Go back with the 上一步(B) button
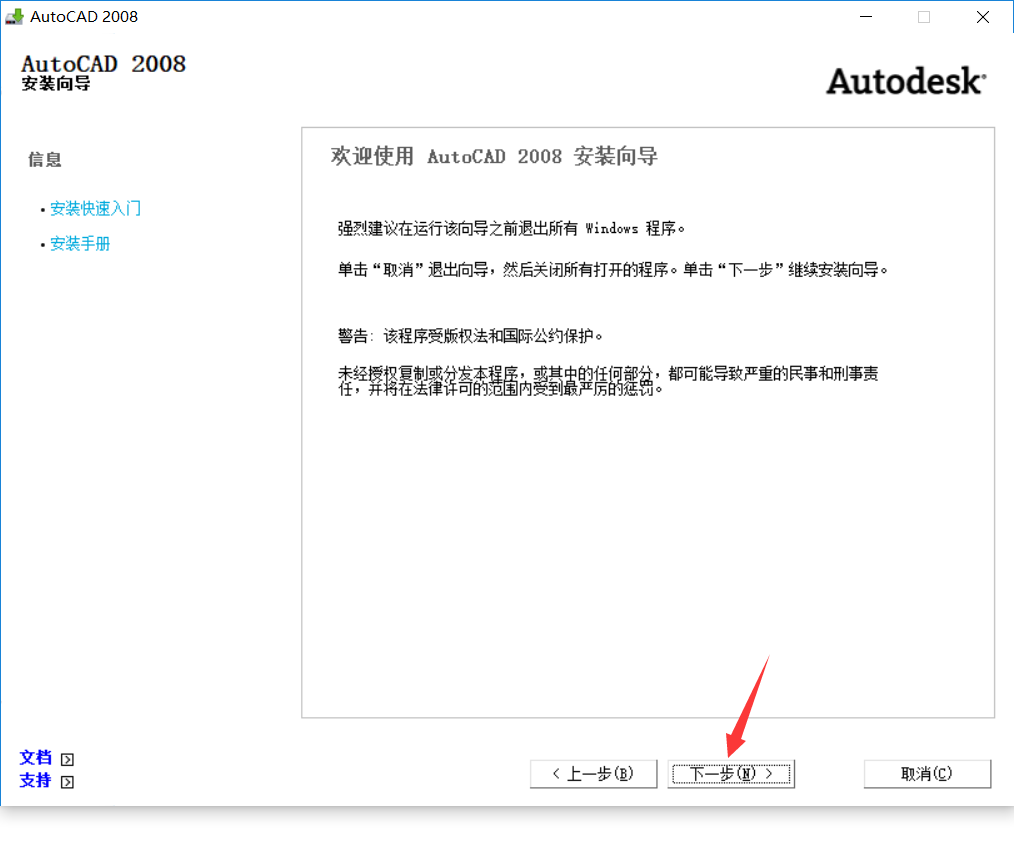Screen dimensions: 1014x867 593,774
